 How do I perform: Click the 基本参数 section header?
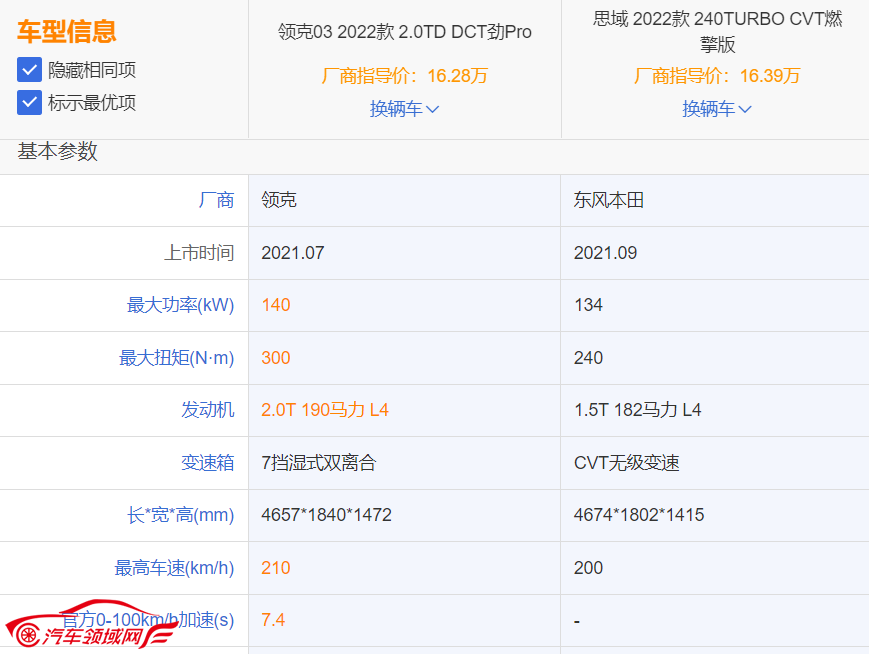(58, 151)
